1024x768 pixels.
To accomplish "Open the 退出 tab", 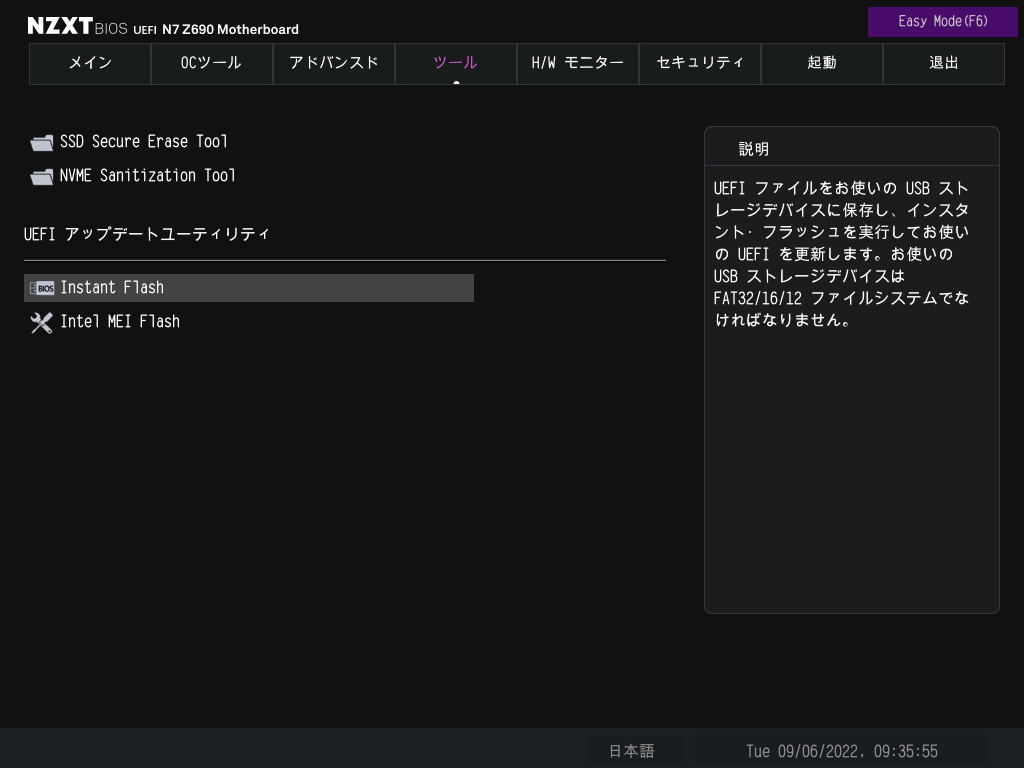I will (944, 63).
